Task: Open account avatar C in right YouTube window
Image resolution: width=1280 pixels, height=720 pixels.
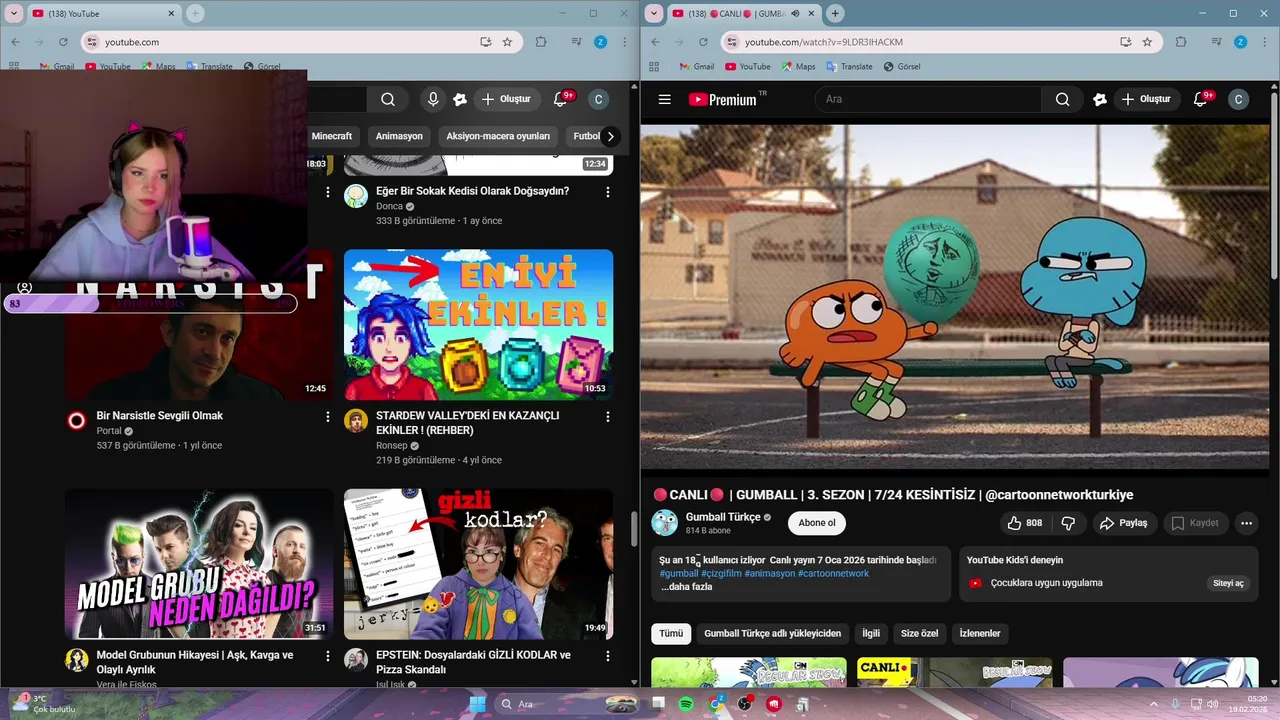Action: tap(1238, 99)
